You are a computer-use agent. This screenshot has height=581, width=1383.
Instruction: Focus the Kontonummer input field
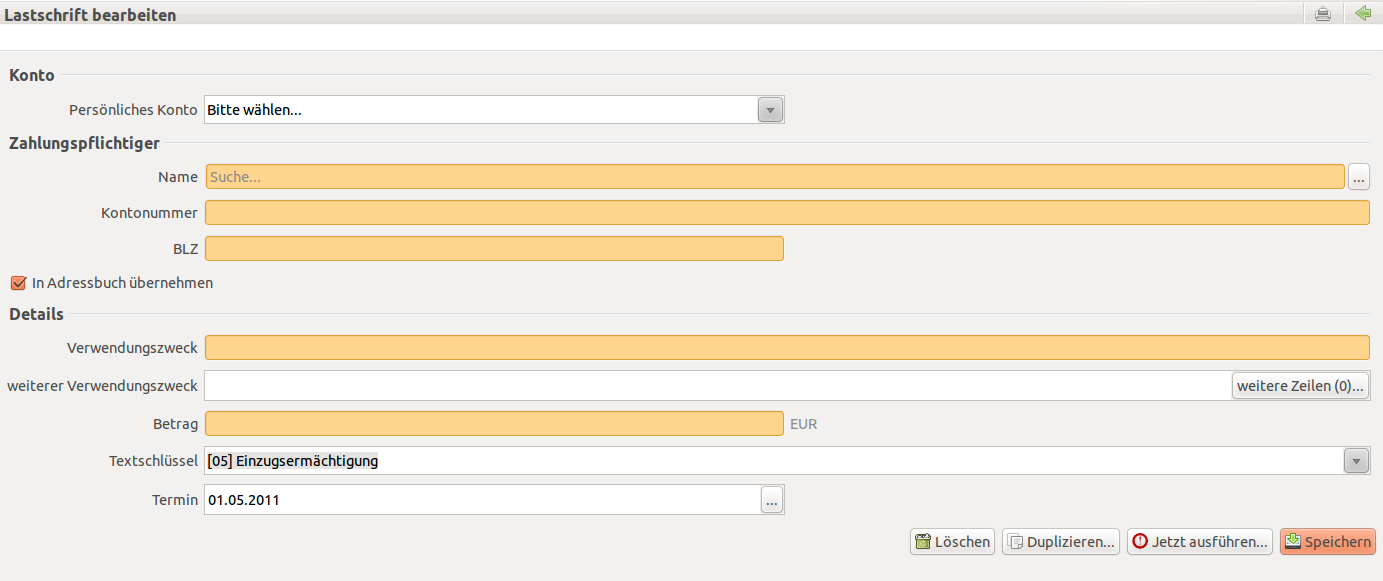[x=787, y=213]
